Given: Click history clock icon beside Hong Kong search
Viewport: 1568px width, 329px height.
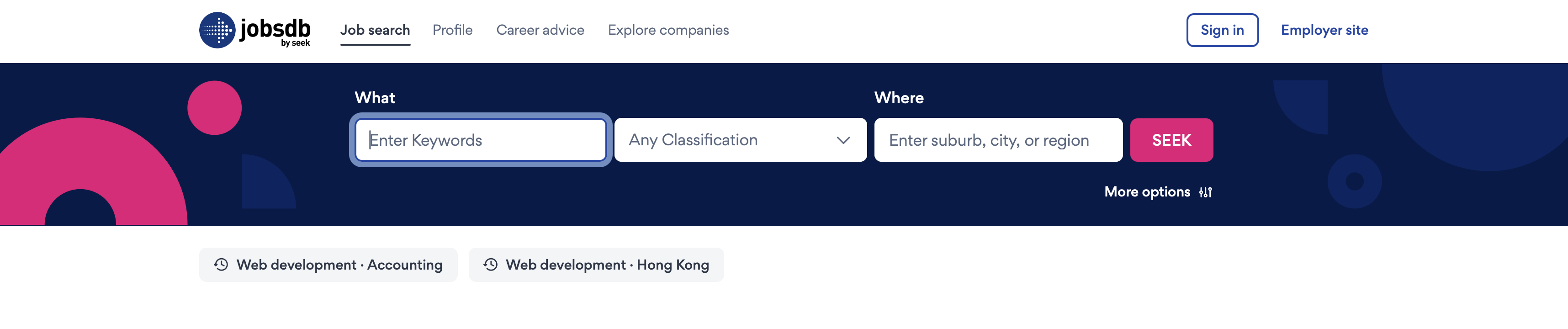Looking at the screenshot, I should click(491, 265).
